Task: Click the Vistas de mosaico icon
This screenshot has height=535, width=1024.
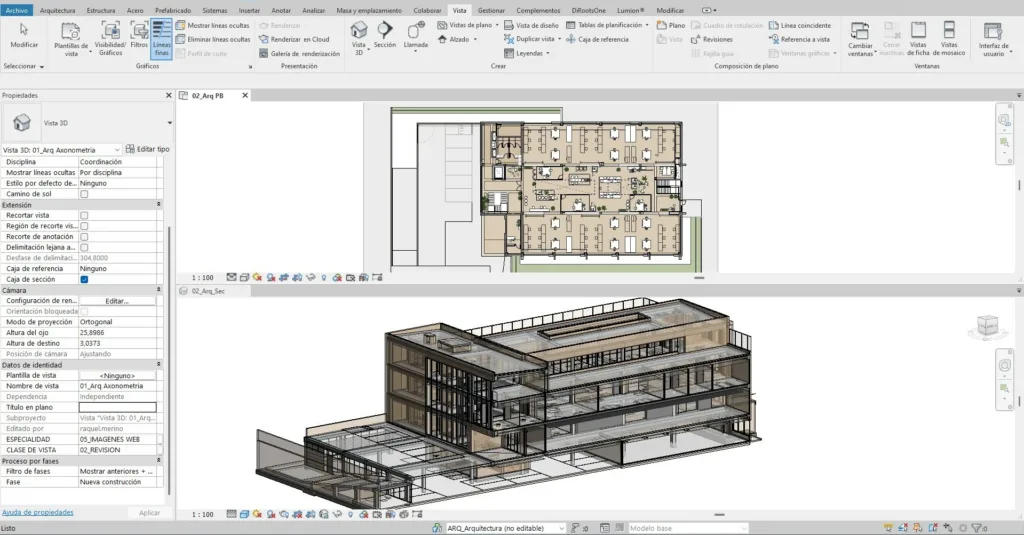Action: click(x=952, y=35)
